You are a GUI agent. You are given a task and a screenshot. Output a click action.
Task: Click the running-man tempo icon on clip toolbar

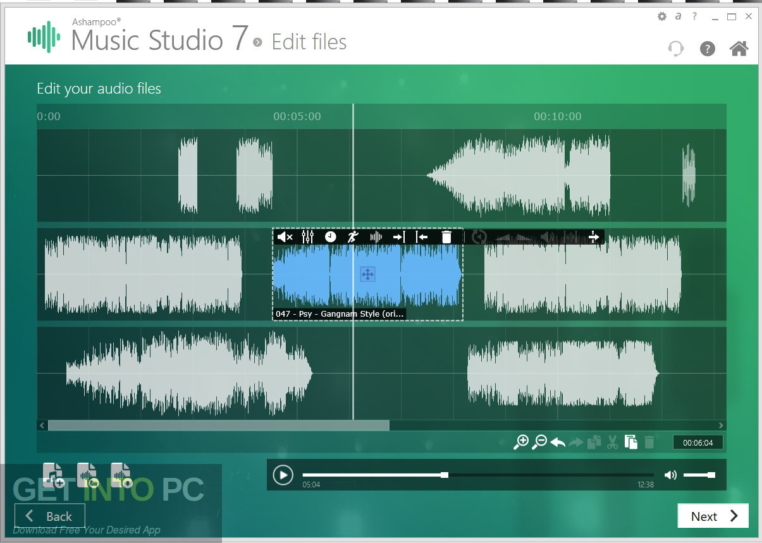click(353, 237)
